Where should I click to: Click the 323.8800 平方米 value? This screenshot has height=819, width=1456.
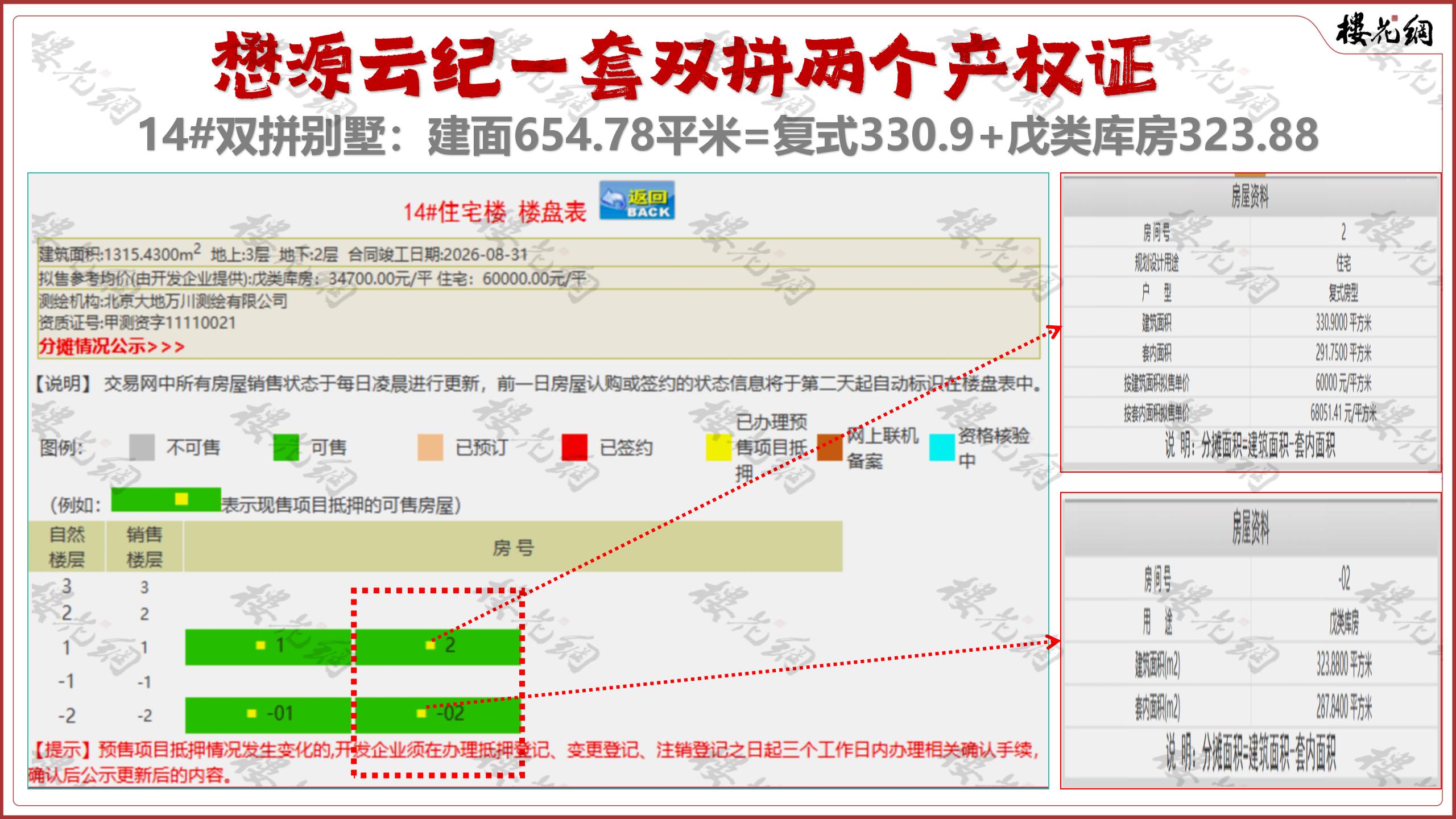click(1343, 665)
